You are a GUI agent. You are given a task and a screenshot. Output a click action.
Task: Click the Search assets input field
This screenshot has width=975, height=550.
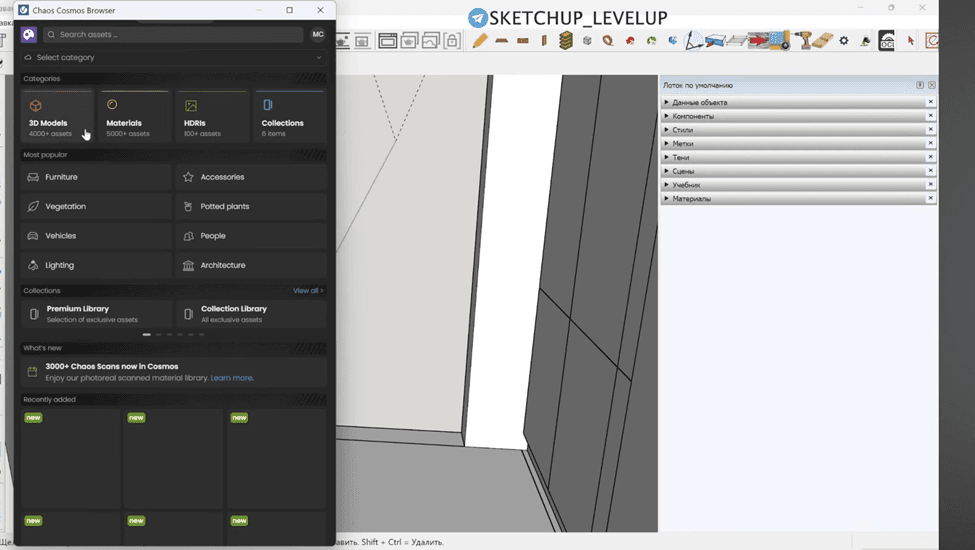point(173,35)
